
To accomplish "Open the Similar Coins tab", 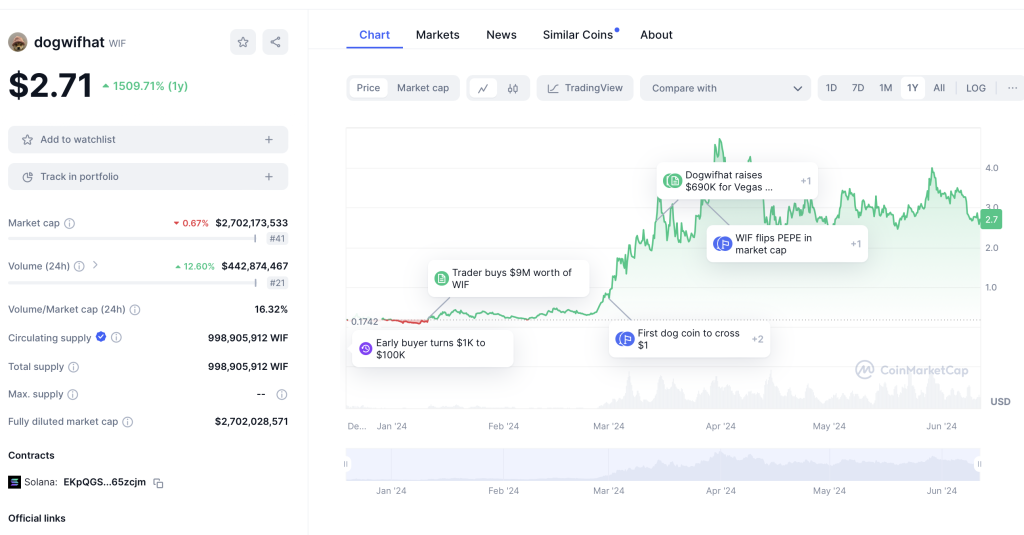I will pyautogui.click(x=578, y=35).
